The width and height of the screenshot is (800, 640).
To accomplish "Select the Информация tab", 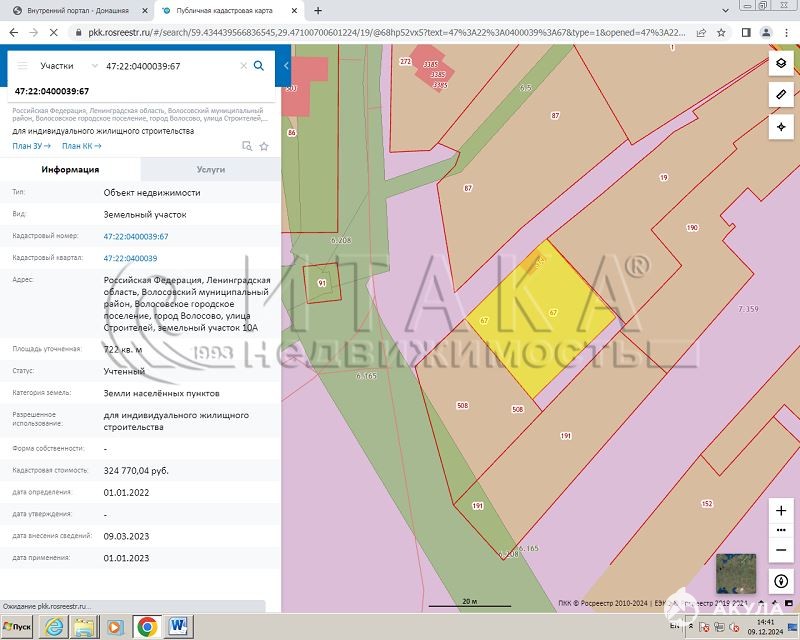I will coord(70,170).
